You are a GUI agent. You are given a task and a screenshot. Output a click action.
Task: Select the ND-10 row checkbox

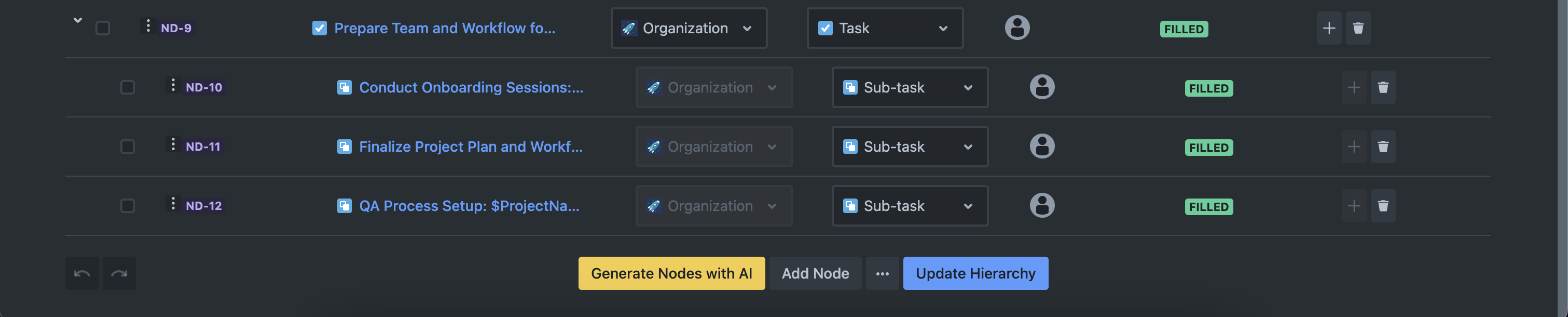coord(127,87)
